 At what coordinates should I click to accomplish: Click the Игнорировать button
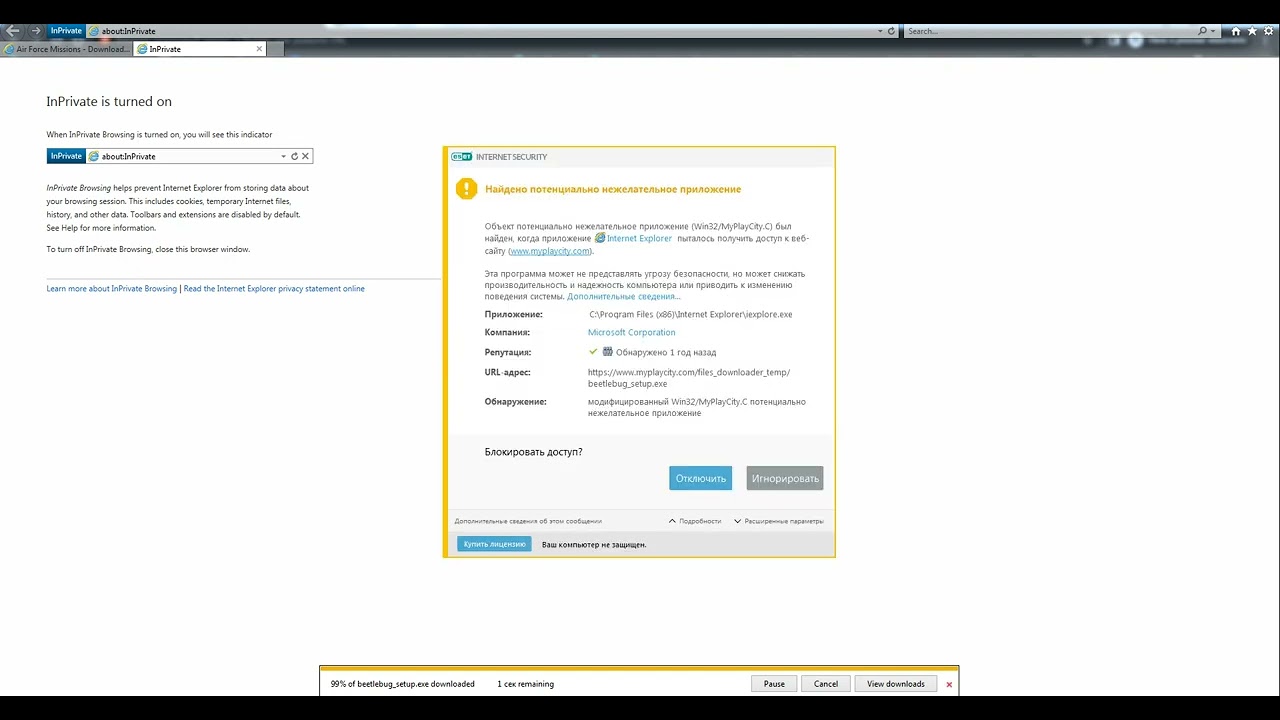[x=785, y=478]
